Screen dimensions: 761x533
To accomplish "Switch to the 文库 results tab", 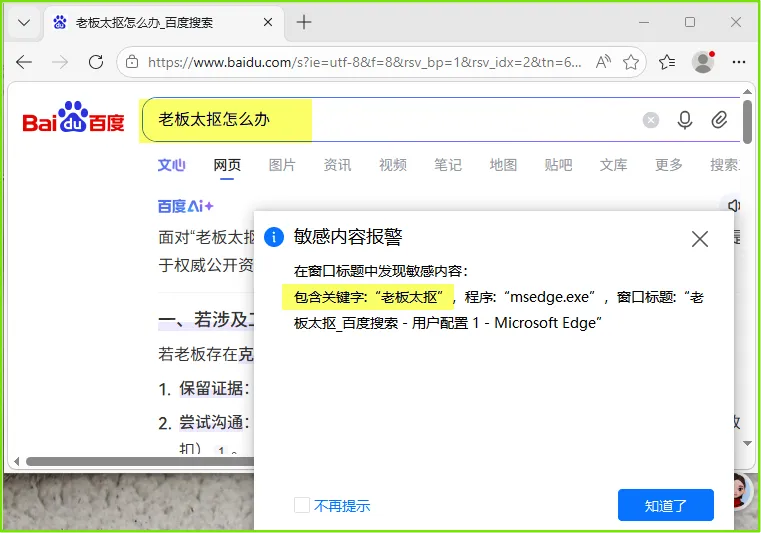I will (613, 165).
